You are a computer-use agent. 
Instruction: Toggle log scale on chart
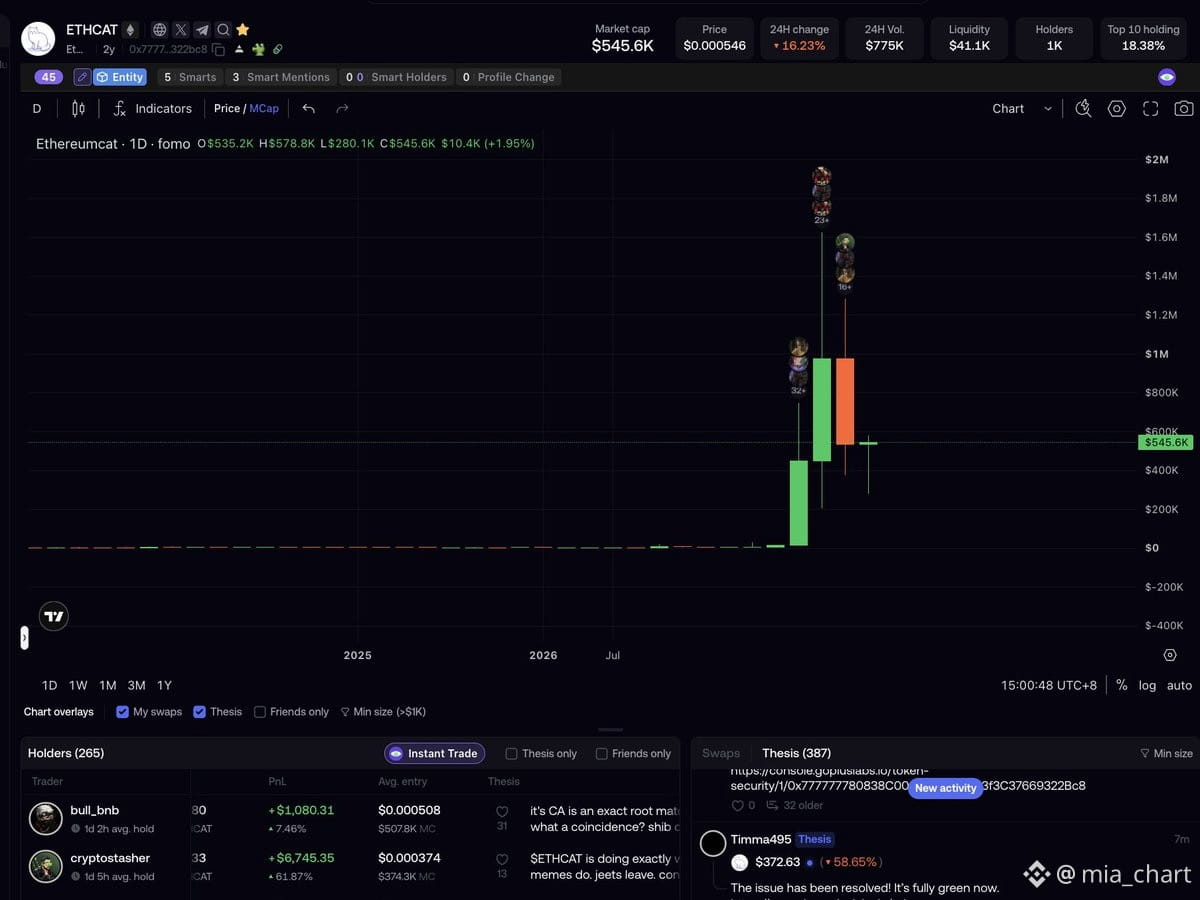1147,685
